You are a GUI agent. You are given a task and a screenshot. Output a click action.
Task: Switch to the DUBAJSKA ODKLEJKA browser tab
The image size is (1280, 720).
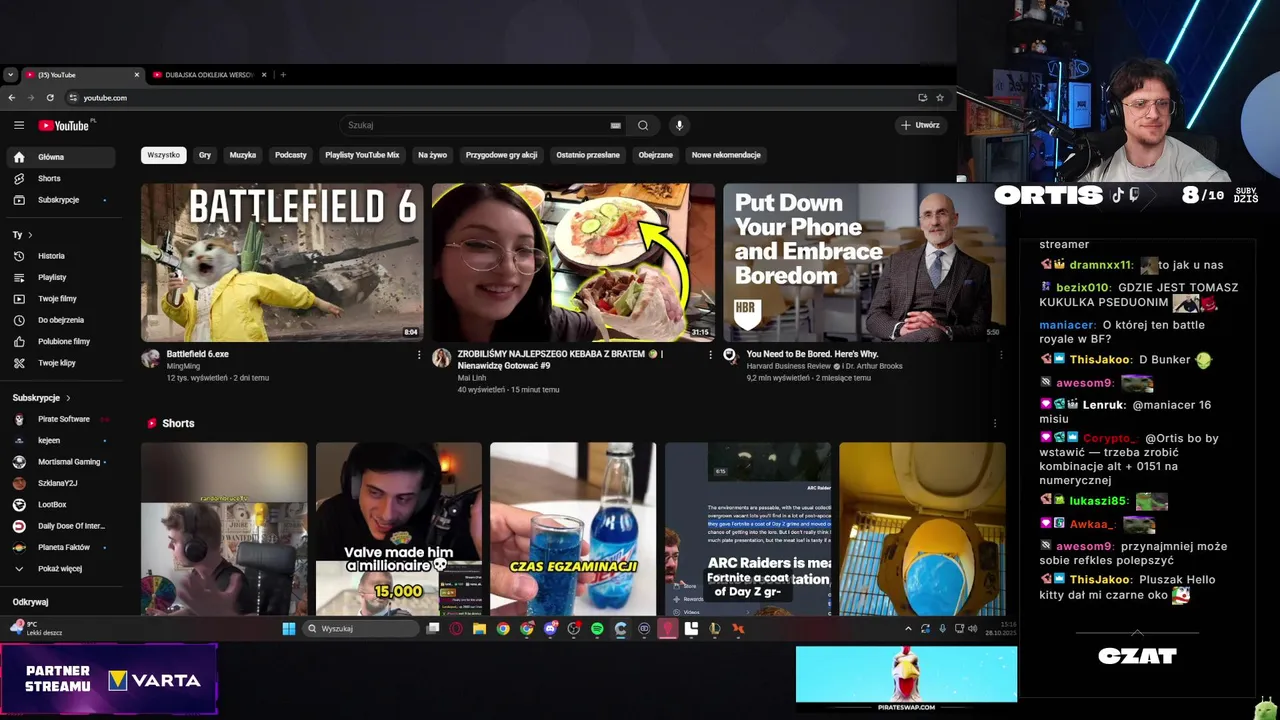(x=208, y=75)
